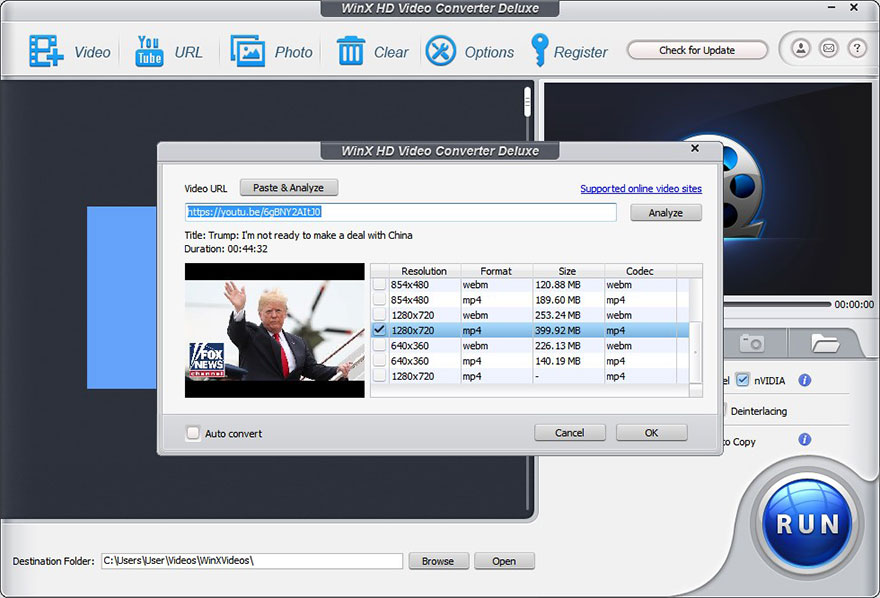Click the Analyze button
The height and width of the screenshot is (598, 880).
(x=666, y=213)
